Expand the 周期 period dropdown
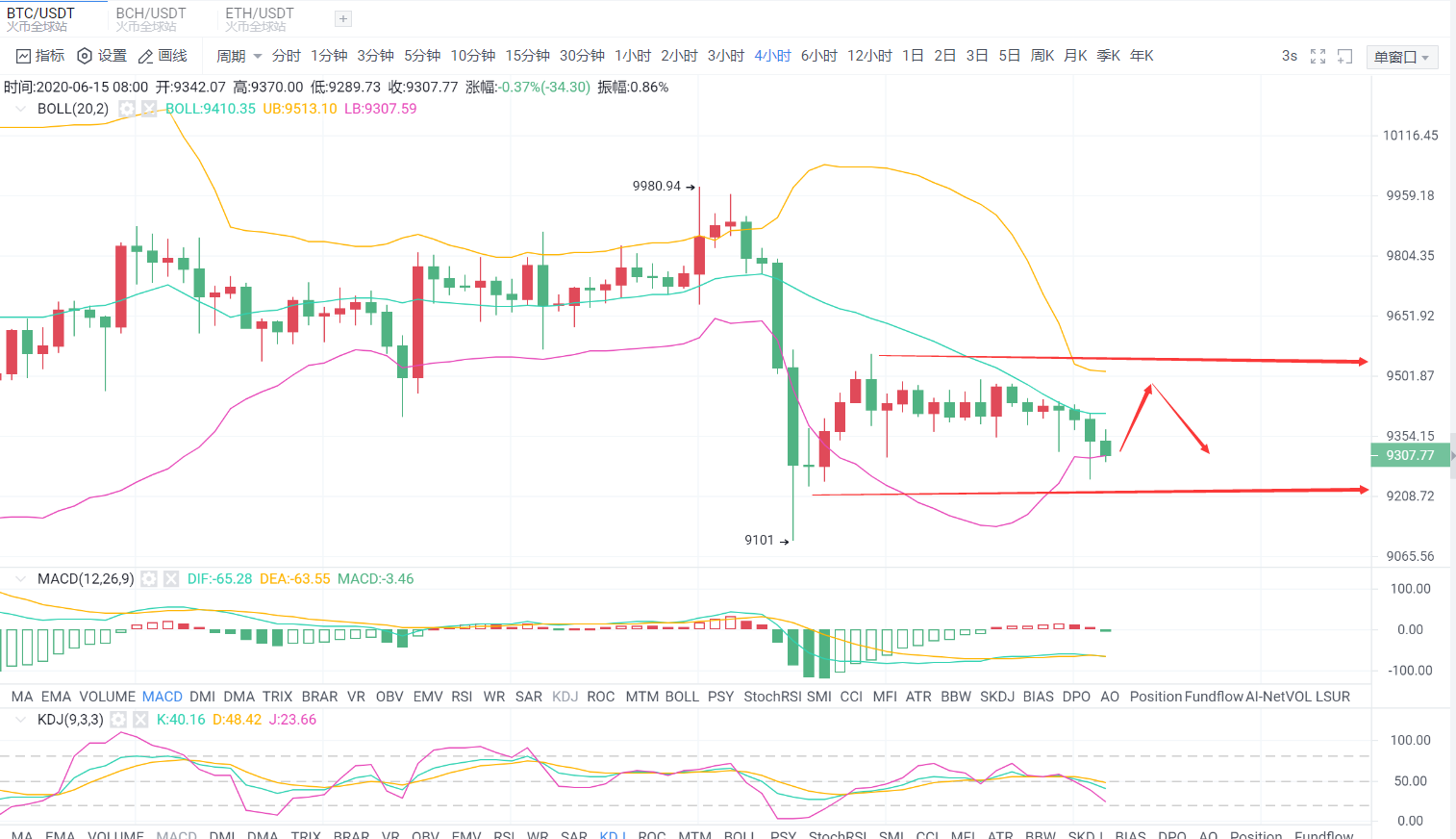The height and width of the screenshot is (839, 1456). coord(238,57)
